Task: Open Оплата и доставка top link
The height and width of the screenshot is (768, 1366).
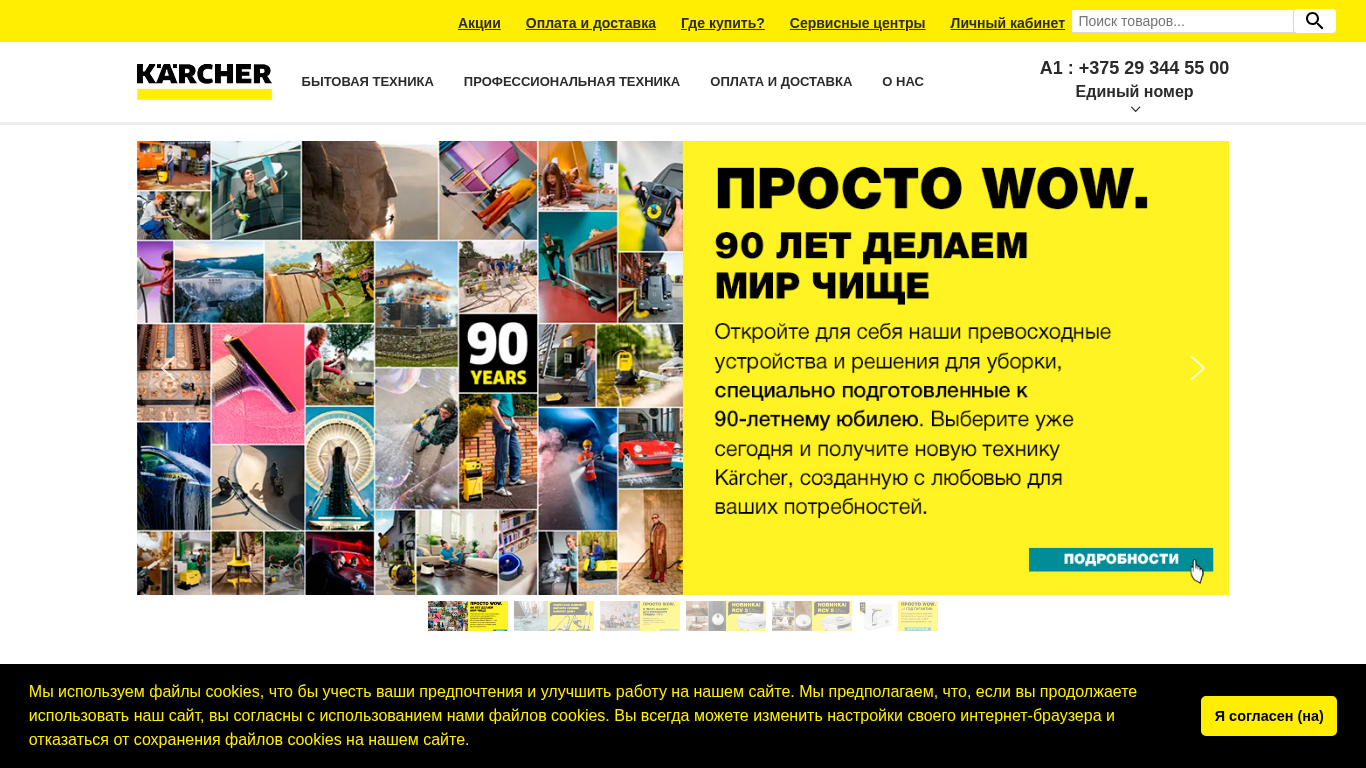Action: coord(591,23)
